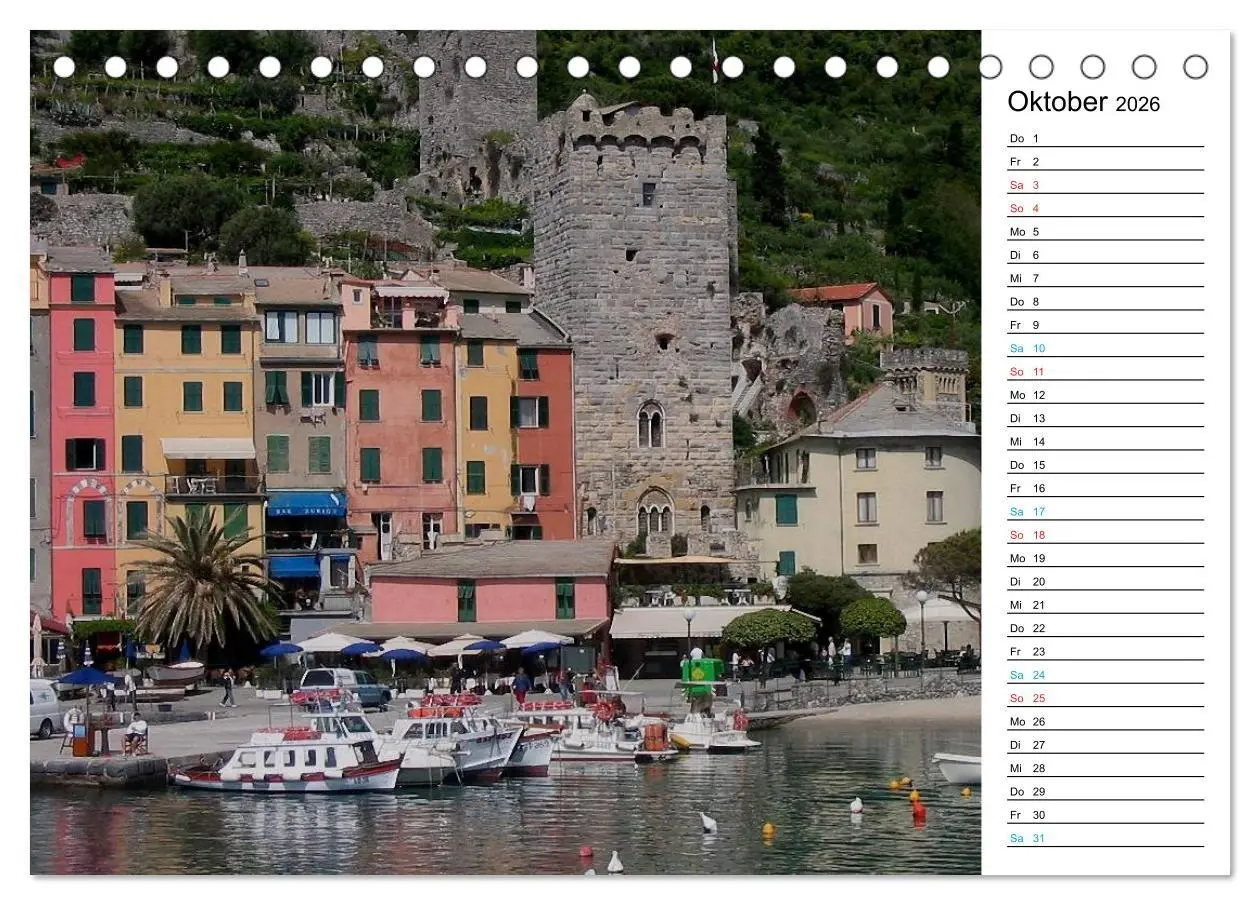The width and height of the screenshot is (1260, 905).
Task: Select the row 'Do 1'
Action: coord(1105,137)
